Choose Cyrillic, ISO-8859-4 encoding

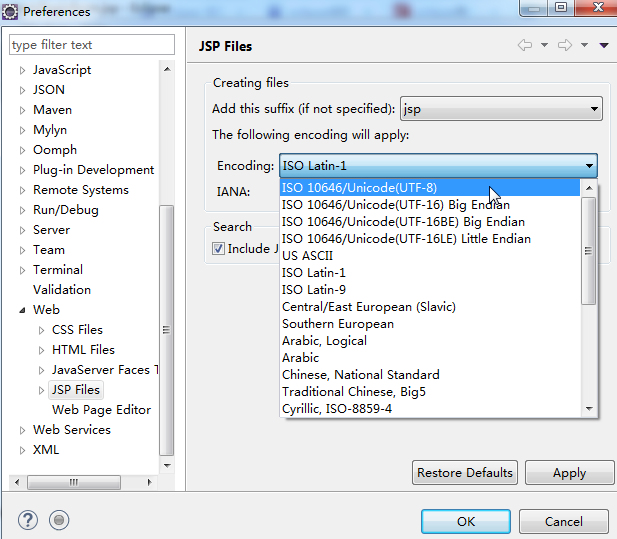point(430,409)
